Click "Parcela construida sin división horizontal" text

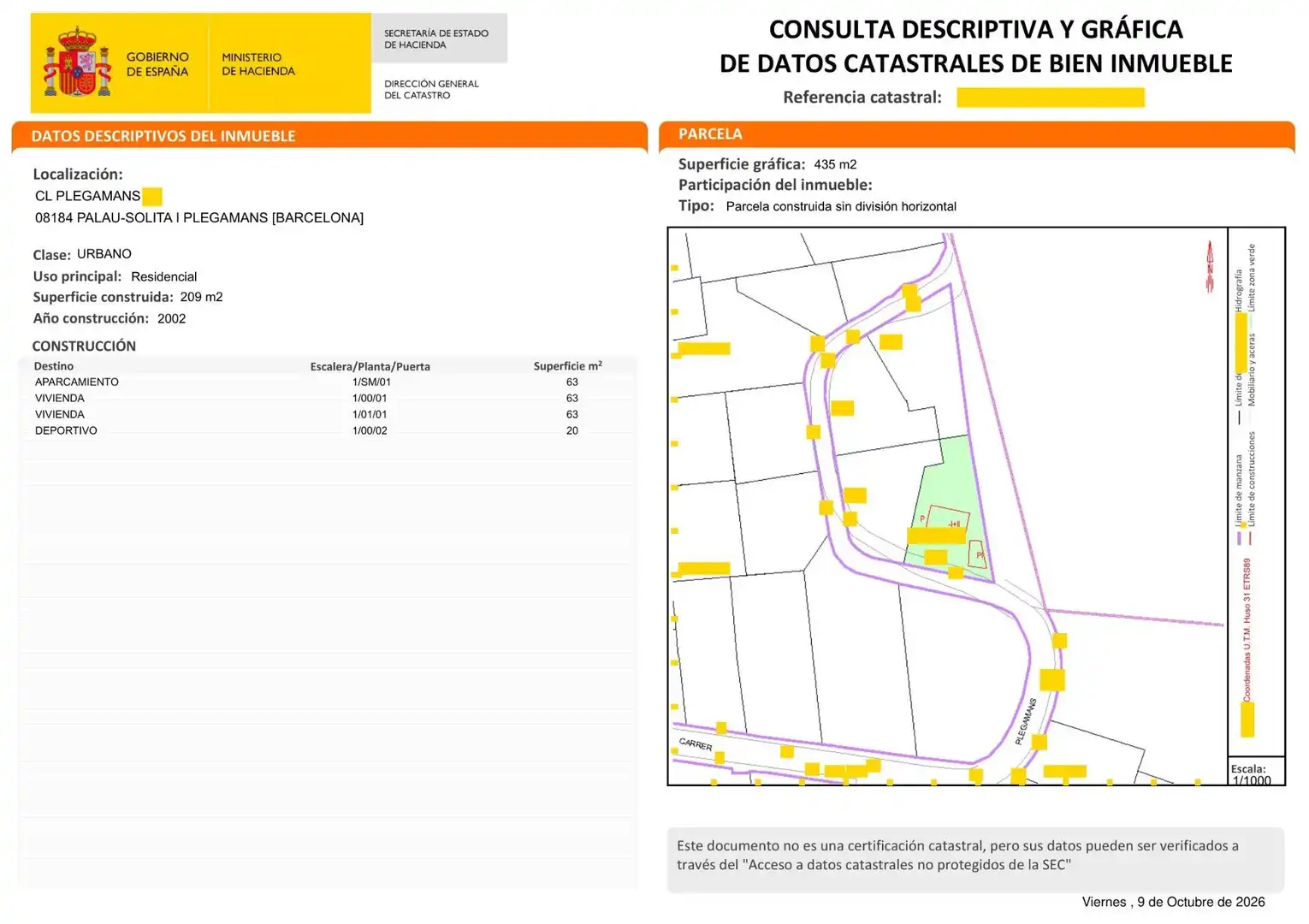(841, 206)
